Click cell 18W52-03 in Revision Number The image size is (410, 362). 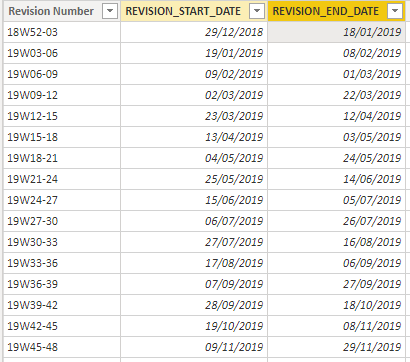(62, 32)
